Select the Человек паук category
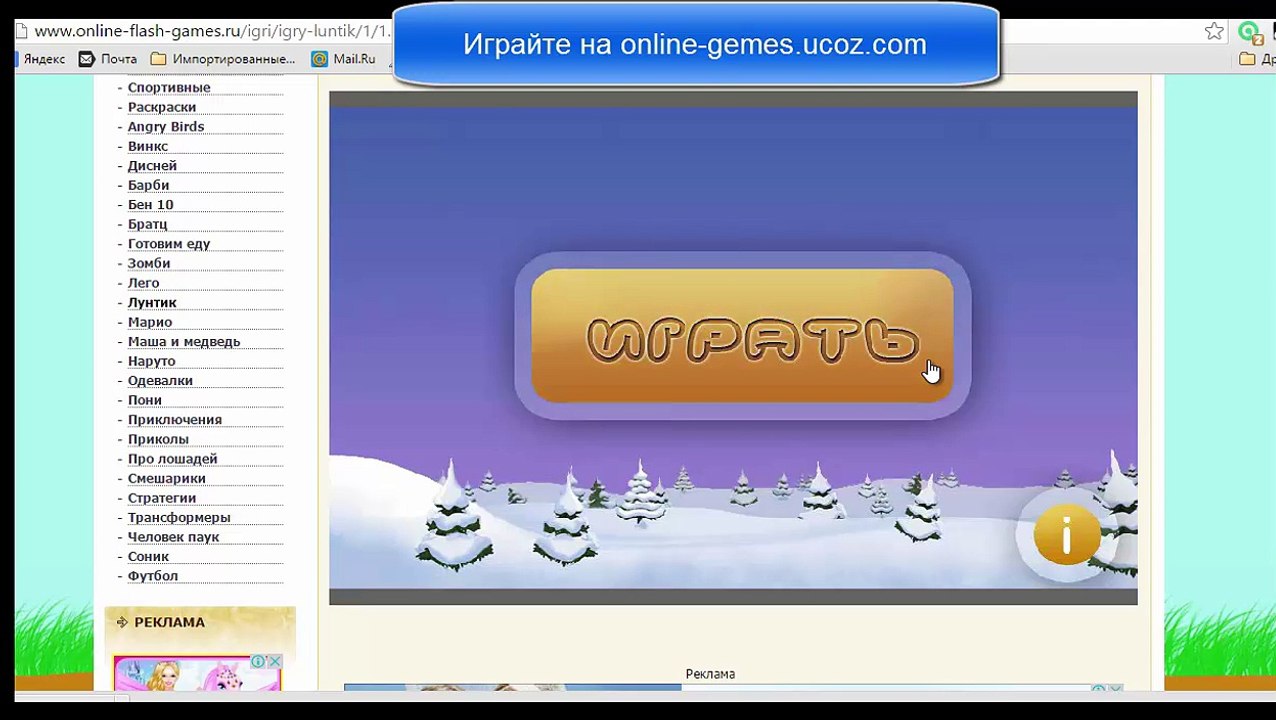 [x=173, y=536]
